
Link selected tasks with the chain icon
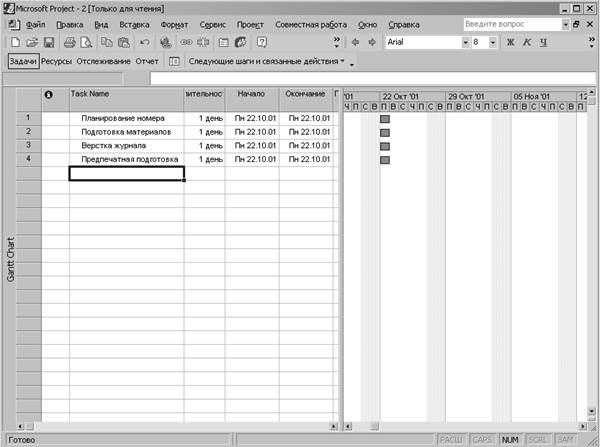click(x=186, y=42)
